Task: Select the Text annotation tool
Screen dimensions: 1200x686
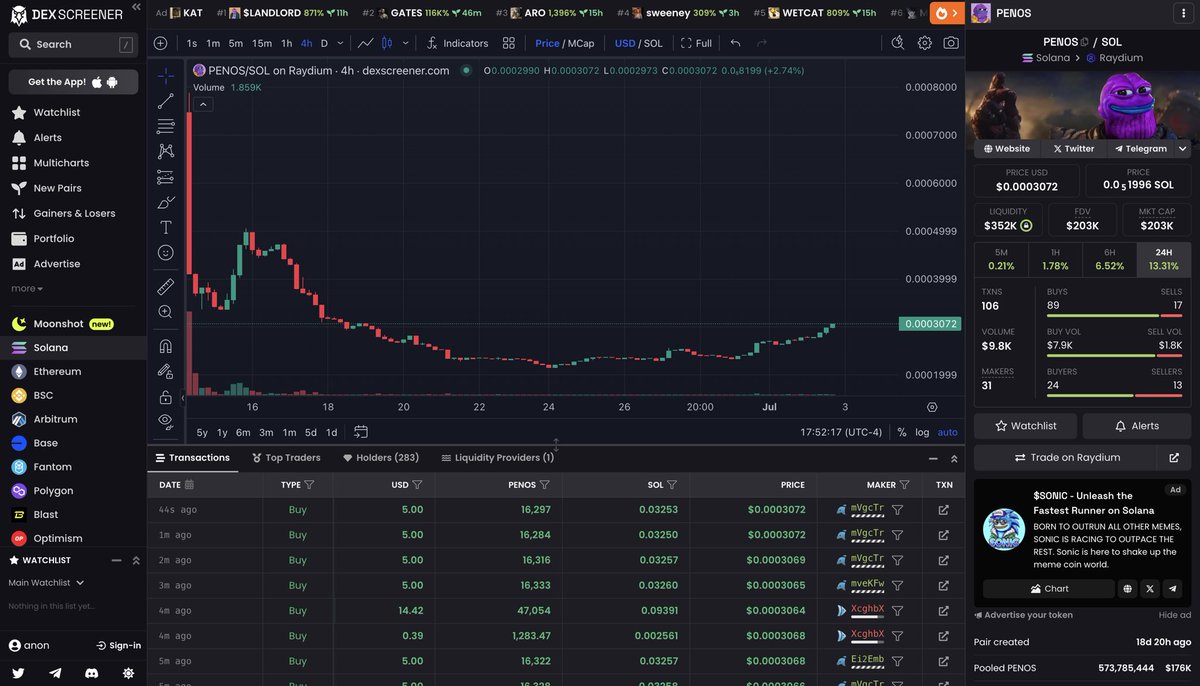Action: [x=166, y=227]
